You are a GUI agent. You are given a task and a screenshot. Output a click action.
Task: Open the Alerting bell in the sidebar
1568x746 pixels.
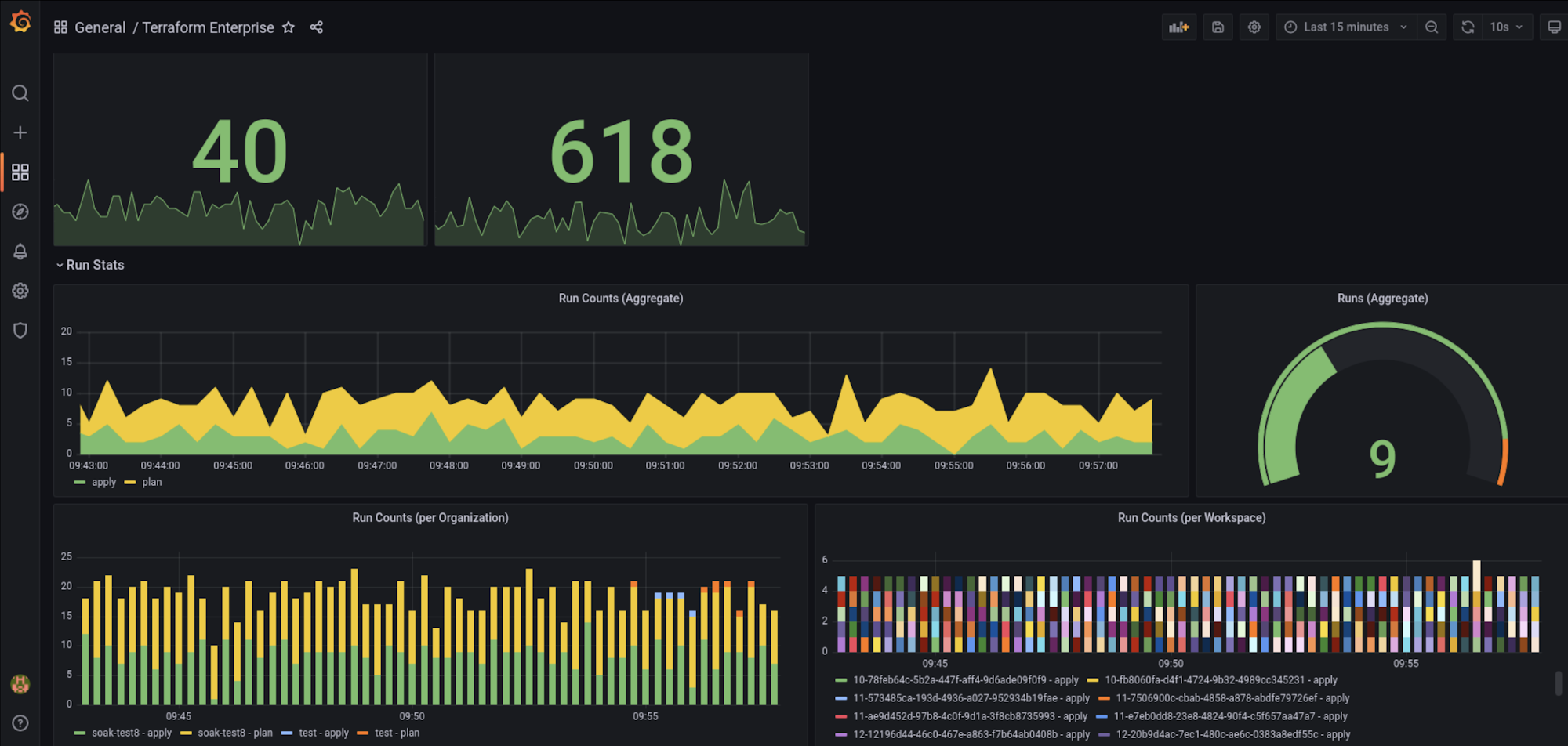pos(20,252)
